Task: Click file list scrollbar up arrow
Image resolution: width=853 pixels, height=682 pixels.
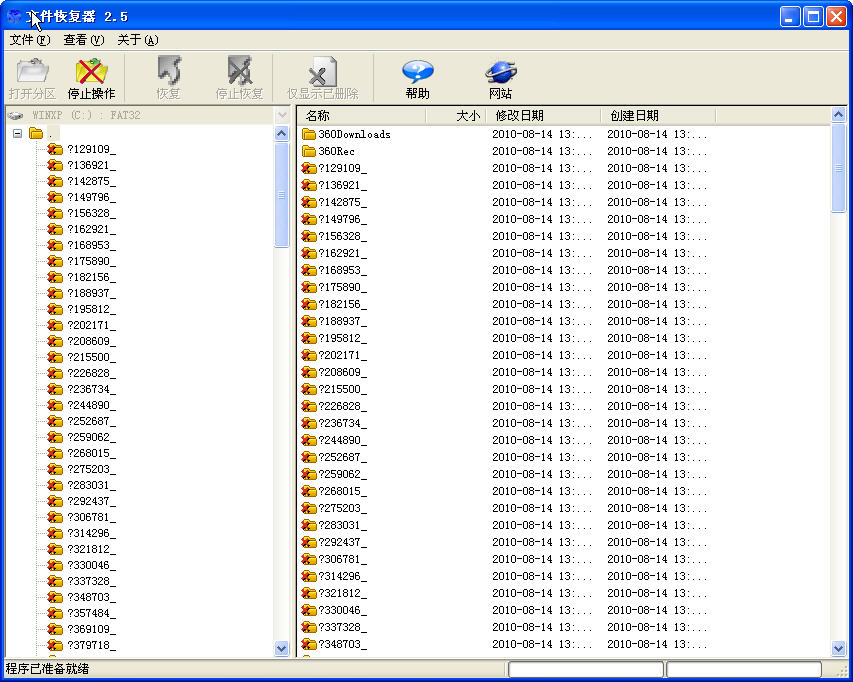Action: 838,115
